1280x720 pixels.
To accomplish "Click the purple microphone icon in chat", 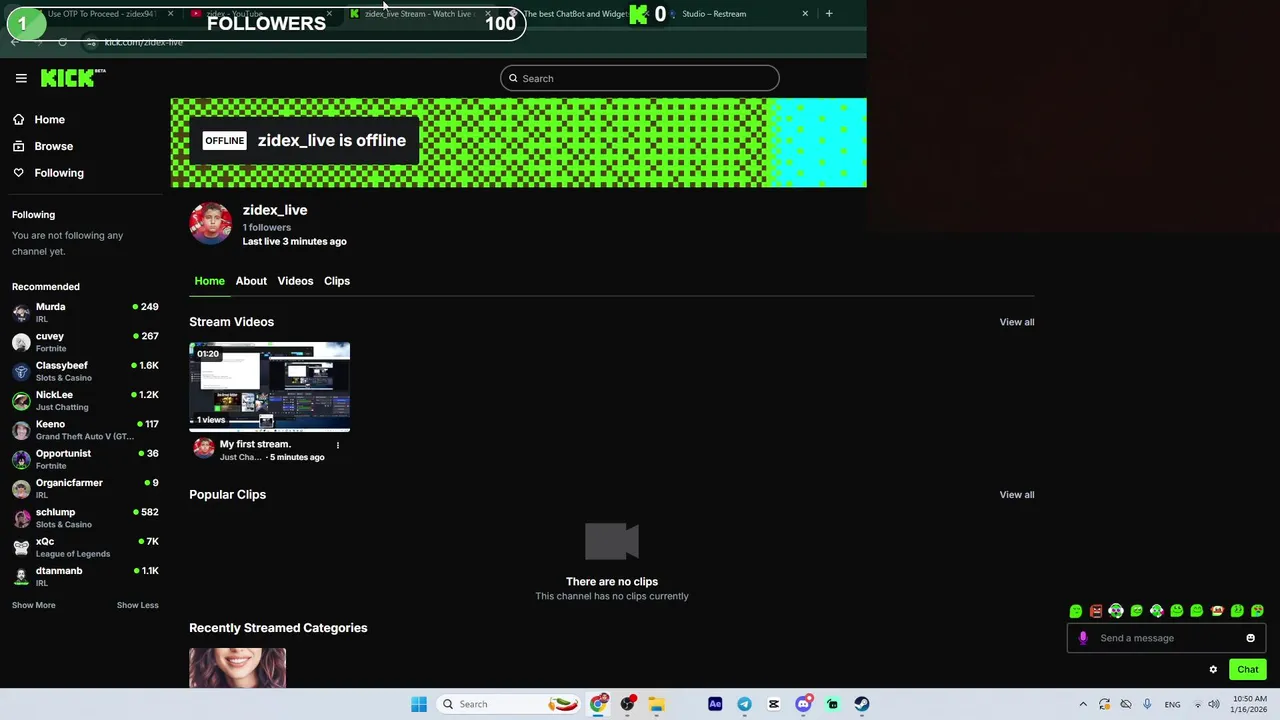I will [1083, 638].
